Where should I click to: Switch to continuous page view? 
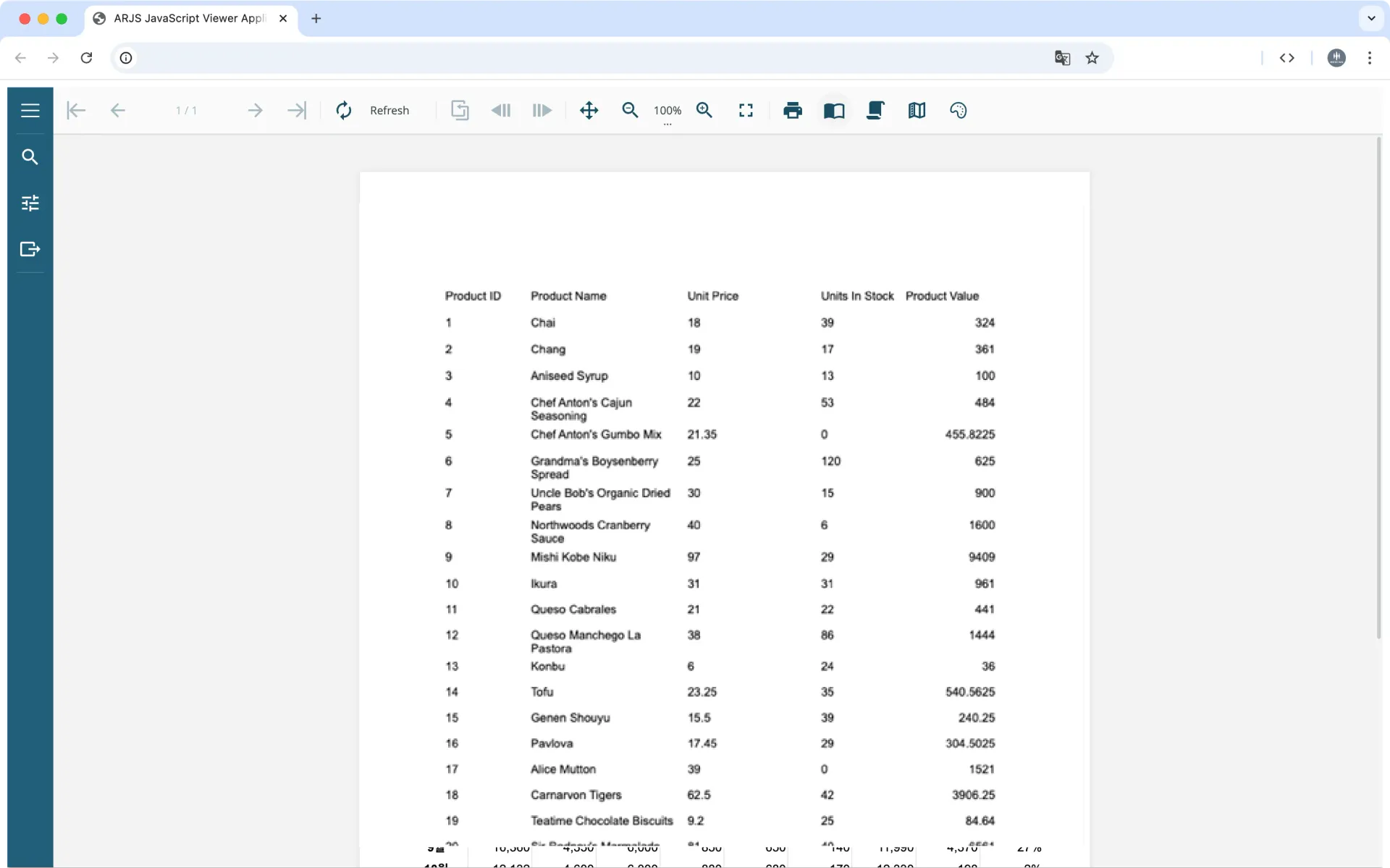pyautogui.click(x=875, y=110)
